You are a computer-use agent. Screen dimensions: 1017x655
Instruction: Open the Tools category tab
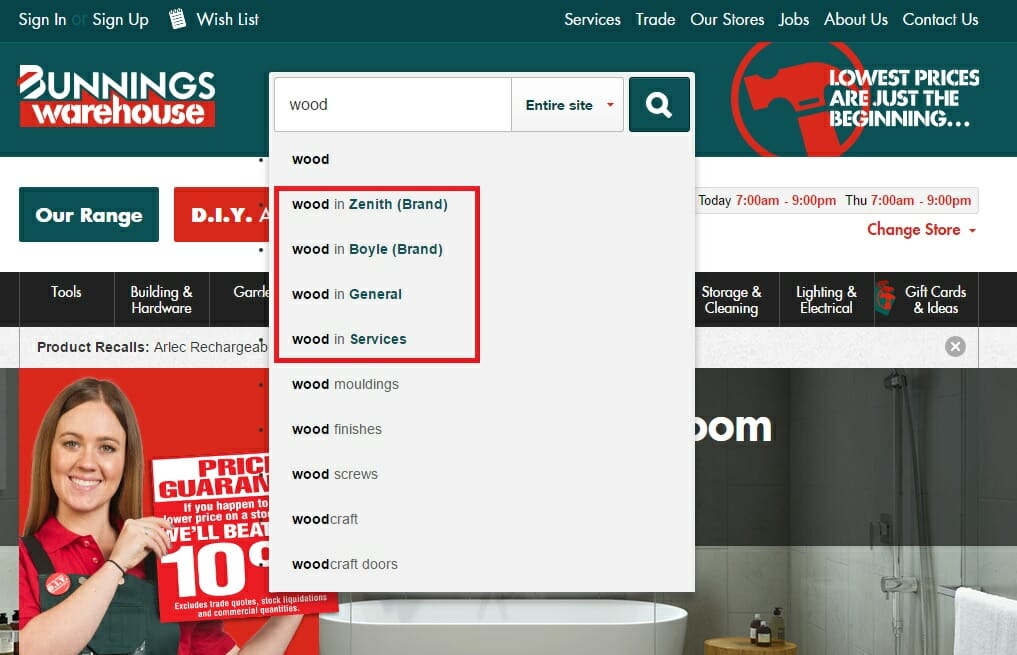pos(66,299)
